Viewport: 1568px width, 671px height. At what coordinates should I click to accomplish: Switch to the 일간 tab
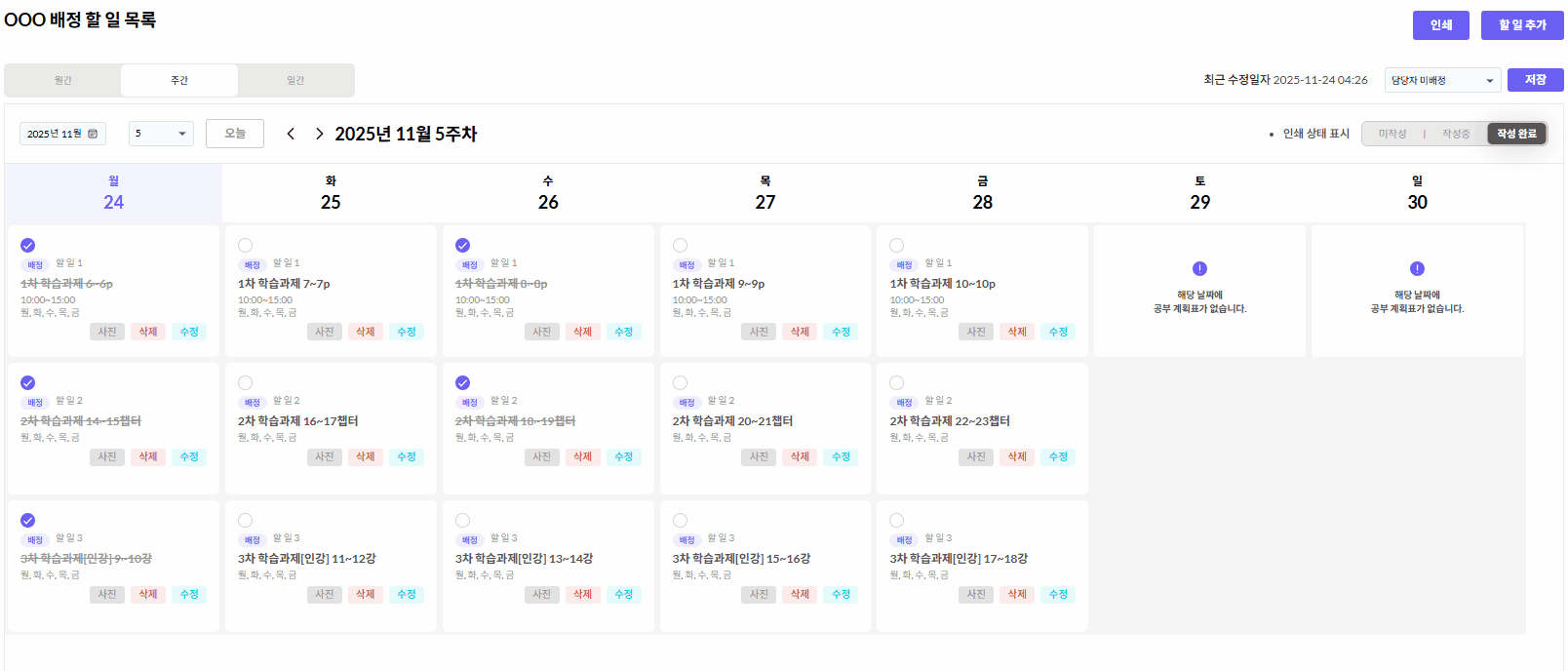[x=295, y=80]
